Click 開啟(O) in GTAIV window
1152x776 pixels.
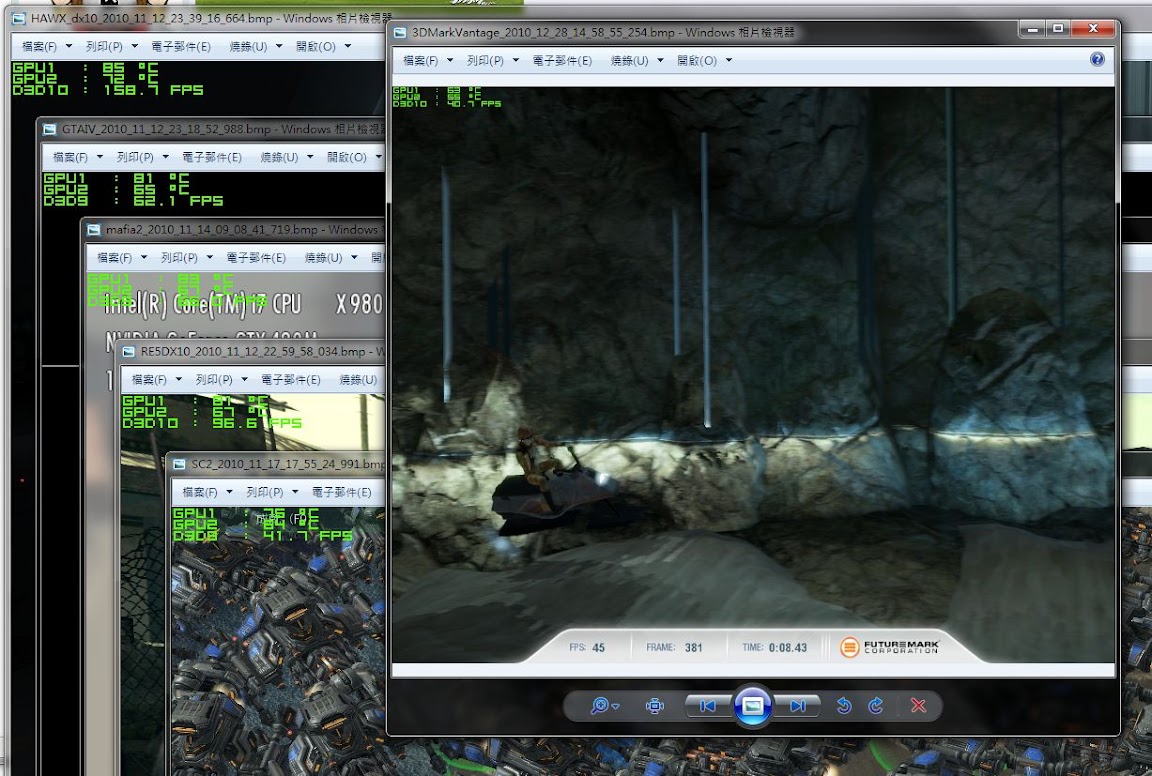click(x=346, y=157)
